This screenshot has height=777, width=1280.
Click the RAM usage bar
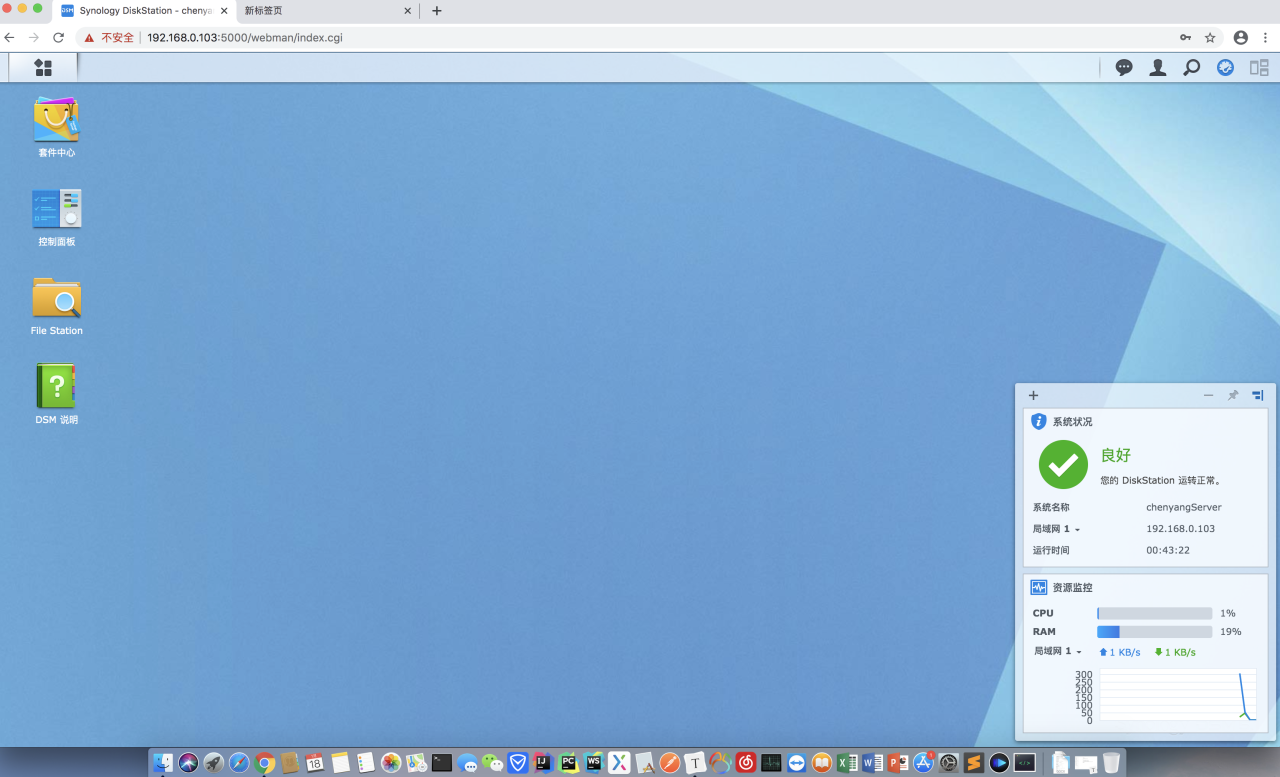(1154, 632)
